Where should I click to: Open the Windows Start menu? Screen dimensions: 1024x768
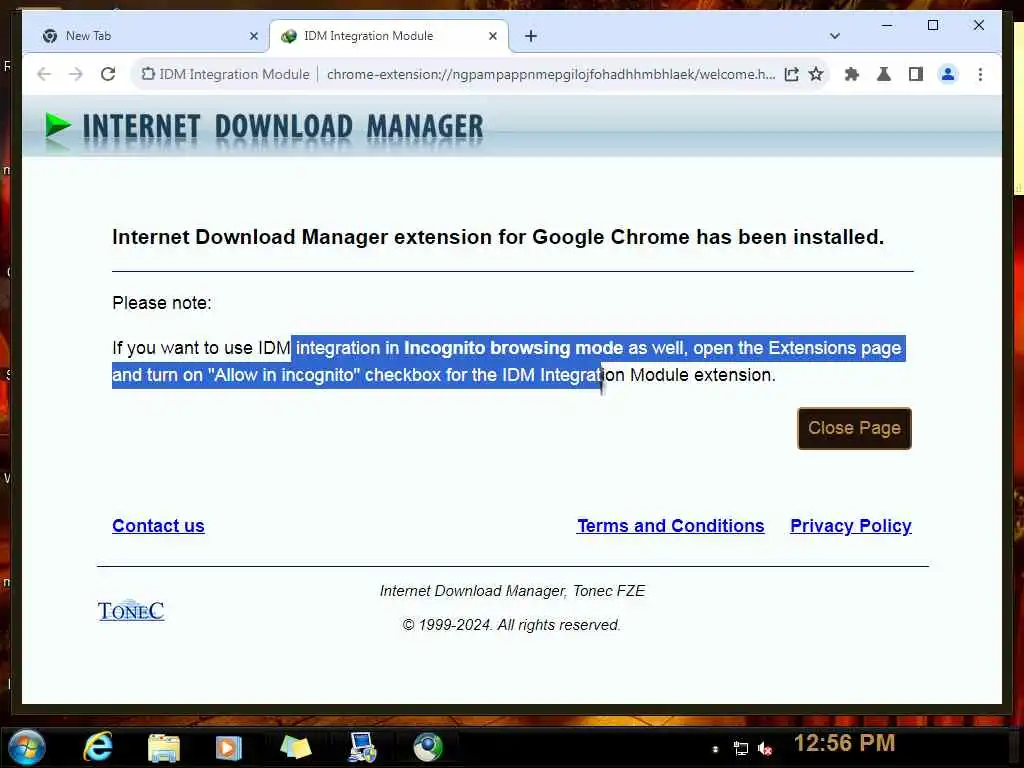pyautogui.click(x=27, y=747)
